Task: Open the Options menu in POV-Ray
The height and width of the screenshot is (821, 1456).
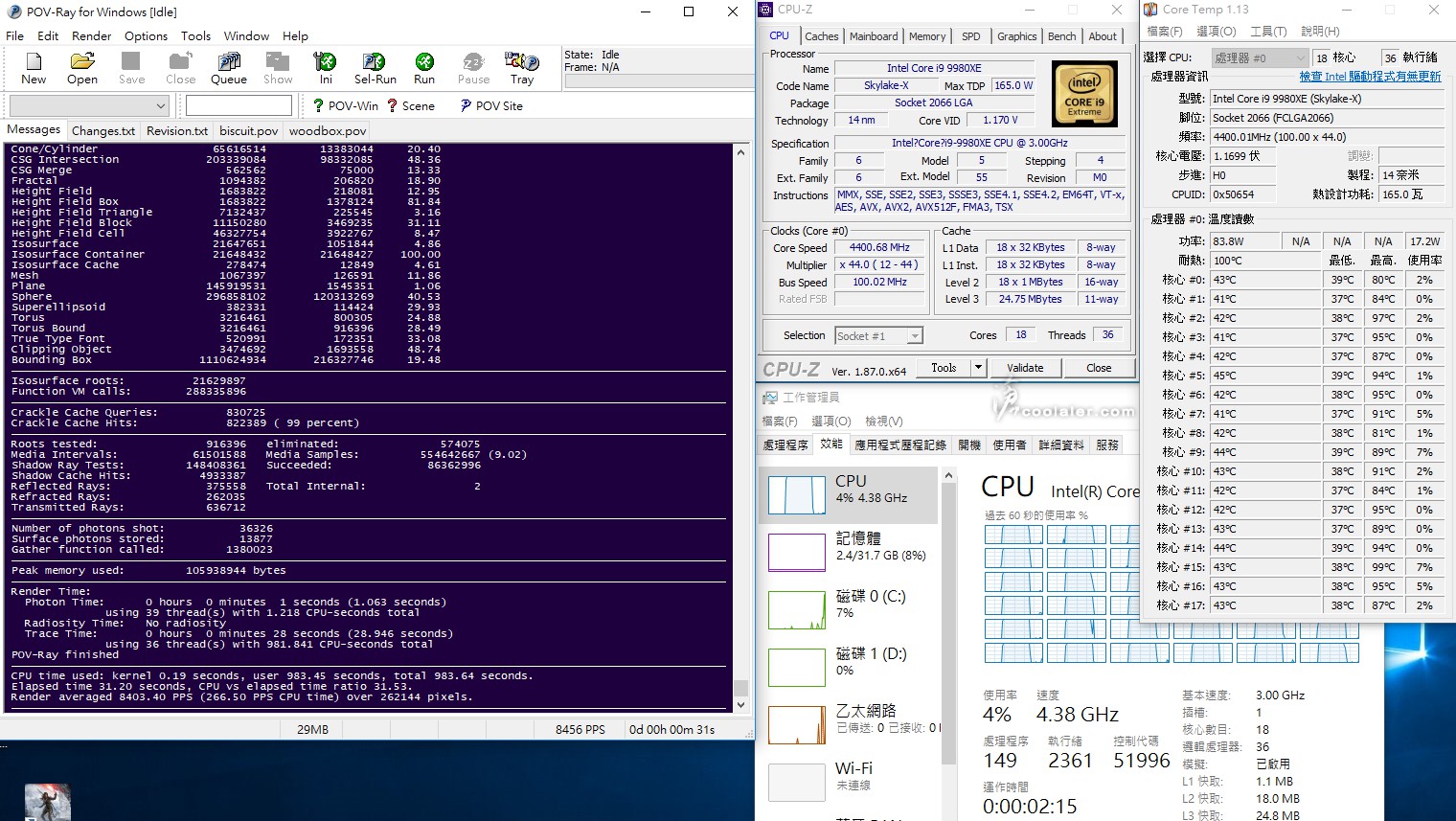Action: [146, 35]
